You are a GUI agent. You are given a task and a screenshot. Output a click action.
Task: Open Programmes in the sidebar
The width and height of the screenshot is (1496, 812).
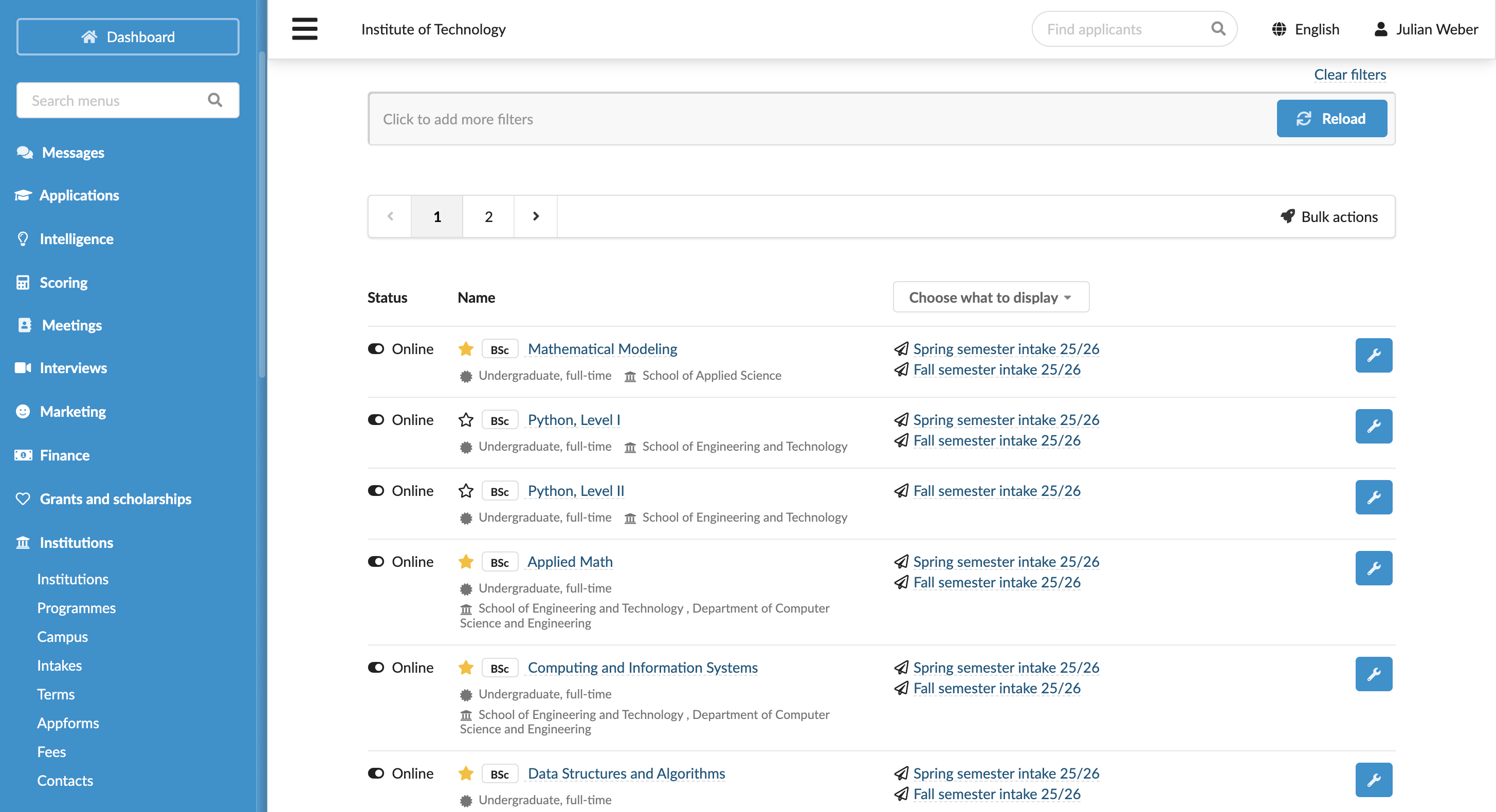76,607
